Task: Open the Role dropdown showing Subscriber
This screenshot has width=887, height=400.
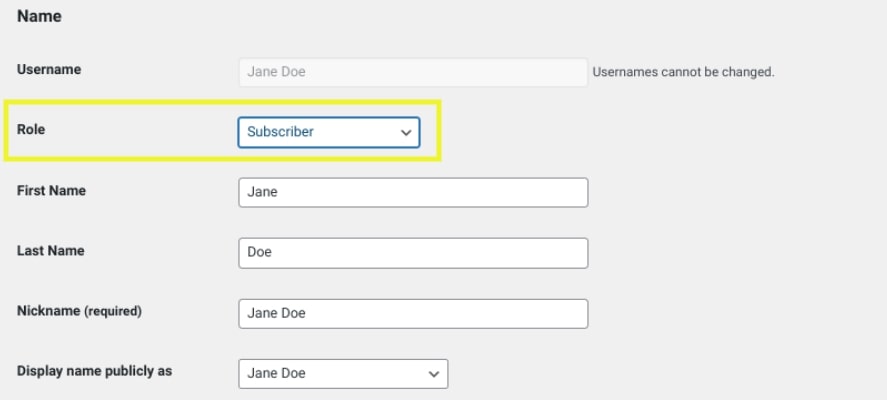Action: tap(328, 132)
